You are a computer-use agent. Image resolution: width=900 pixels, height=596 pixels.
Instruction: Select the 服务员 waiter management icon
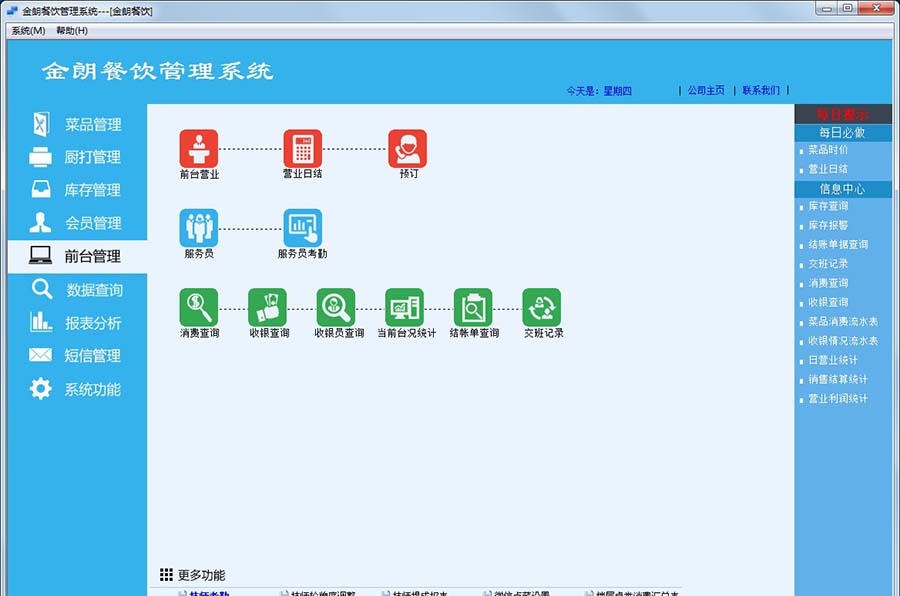[198, 228]
